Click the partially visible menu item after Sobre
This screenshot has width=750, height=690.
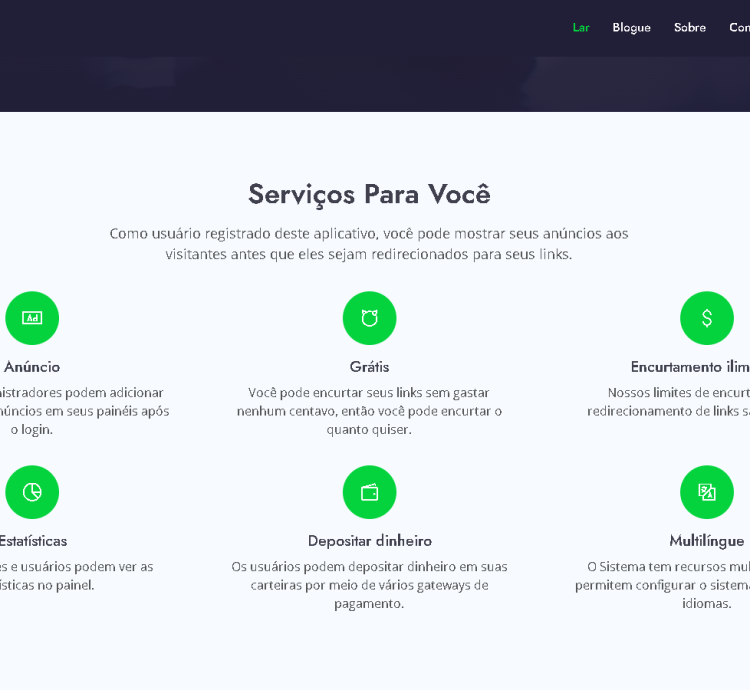click(x=739, y=28)
